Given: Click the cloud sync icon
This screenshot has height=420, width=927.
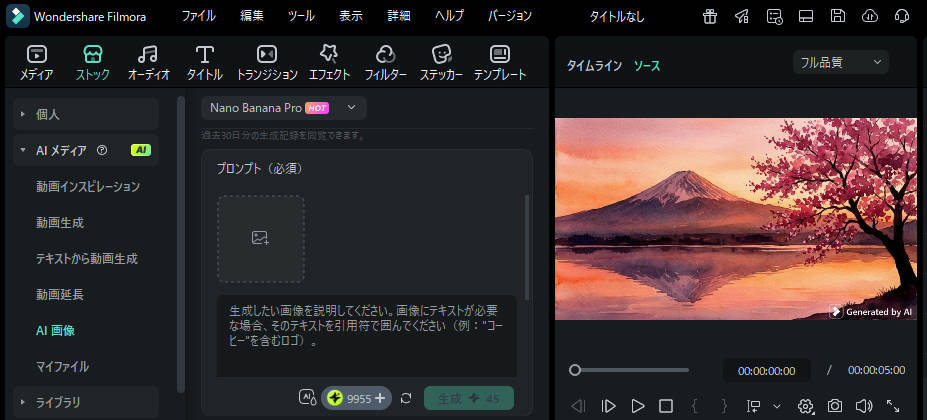Looking at the screenshot, I should [870, 16].
